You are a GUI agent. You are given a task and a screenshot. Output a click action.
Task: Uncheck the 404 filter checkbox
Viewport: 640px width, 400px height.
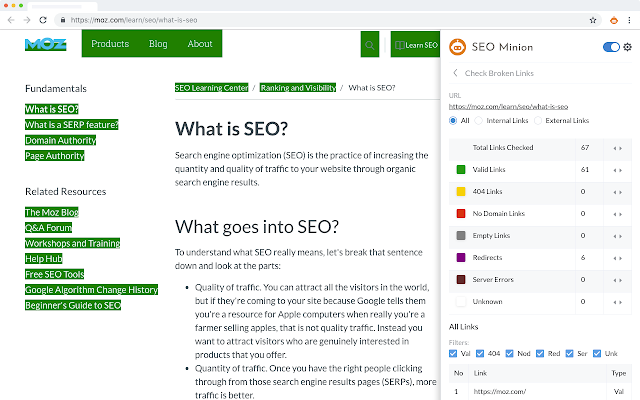pos(483,352)
